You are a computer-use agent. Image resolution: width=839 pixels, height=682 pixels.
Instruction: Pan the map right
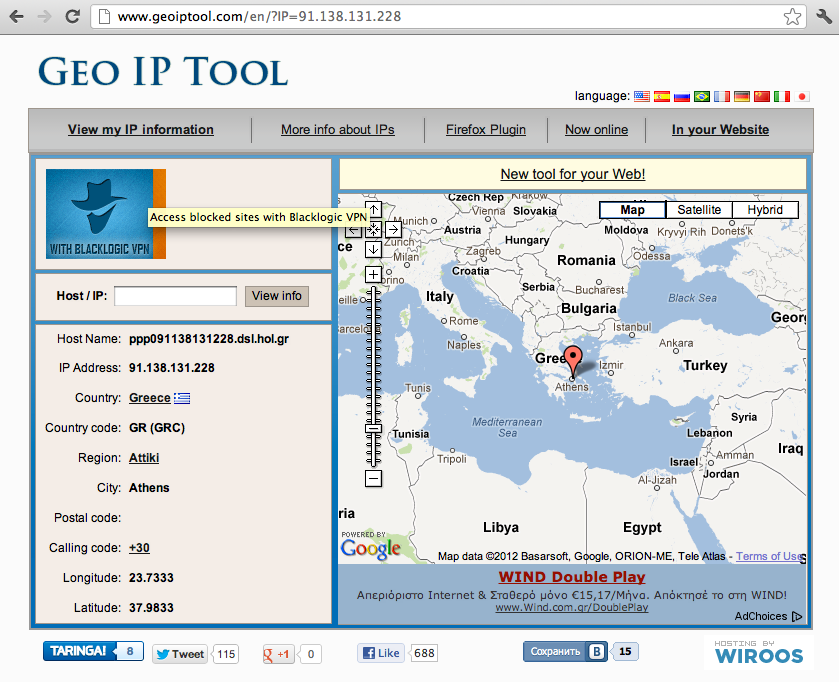(393, 230)
